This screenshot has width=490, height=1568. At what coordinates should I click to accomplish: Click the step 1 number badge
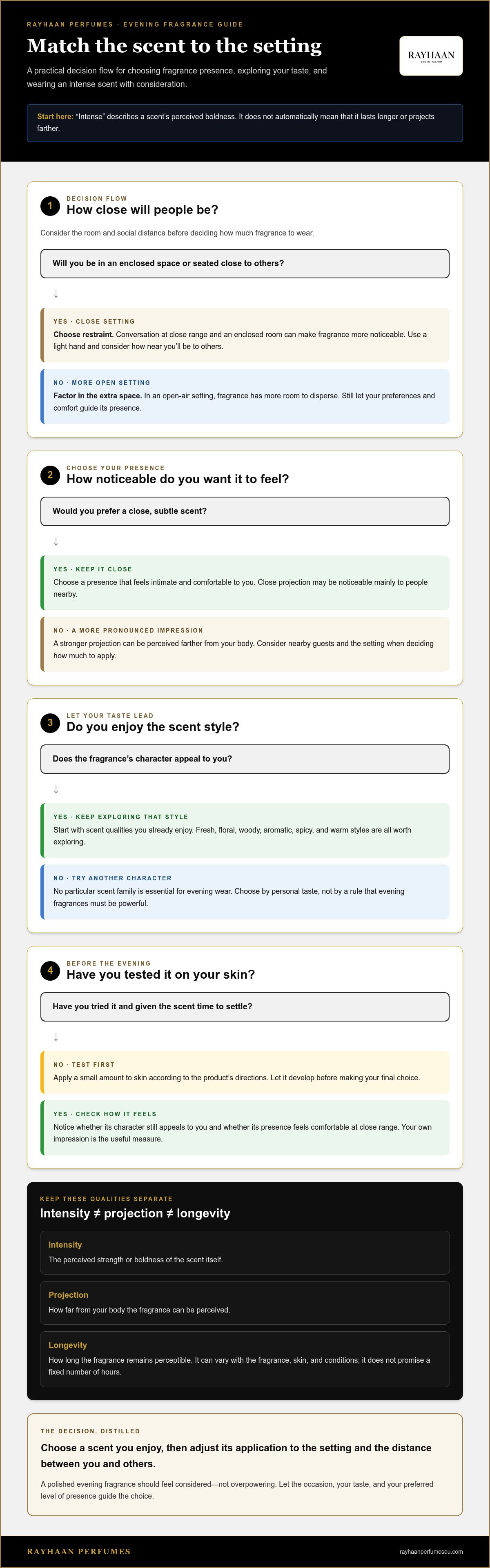point(50,206)
